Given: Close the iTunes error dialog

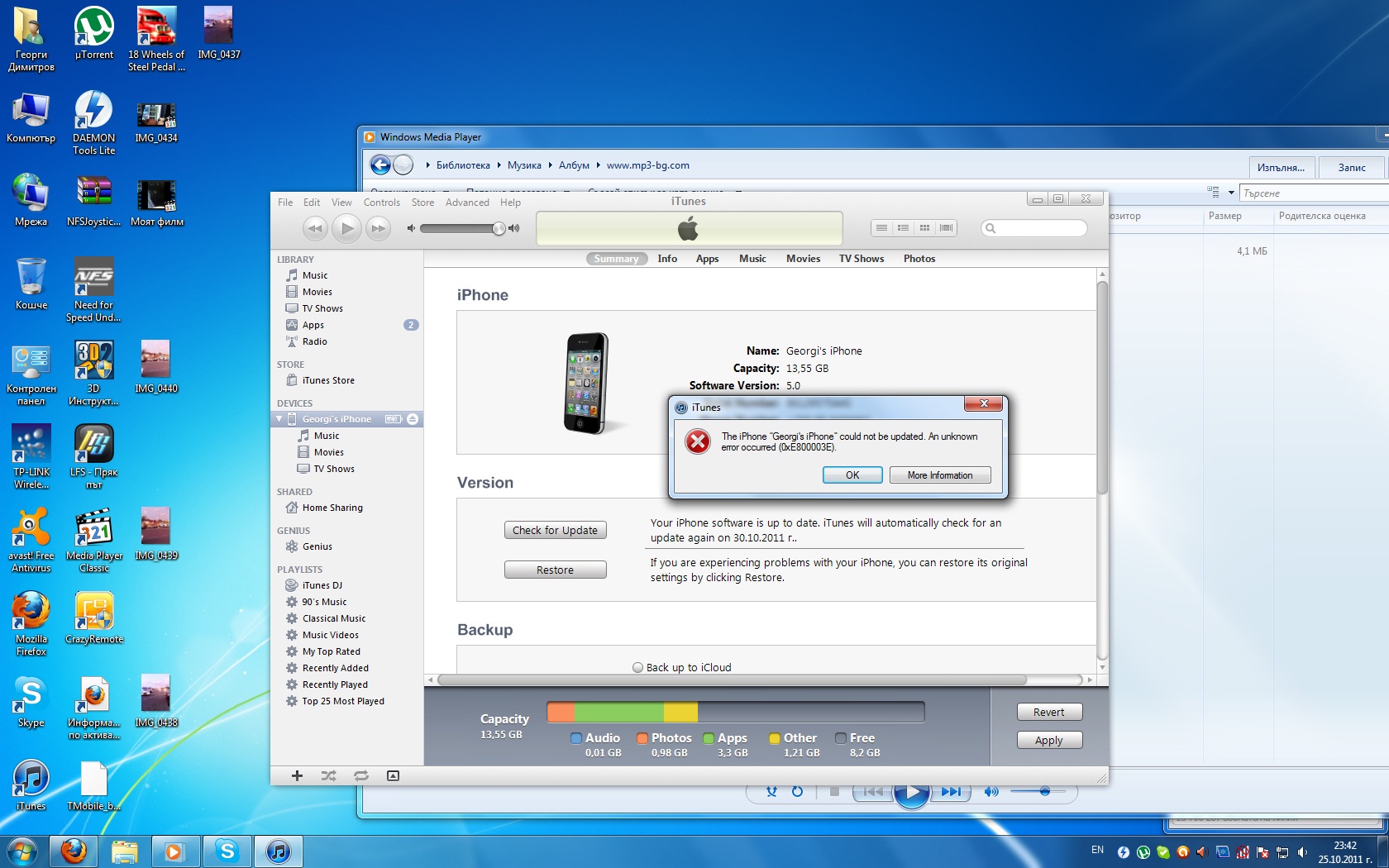Looking at the screenshot, I should pyautogui.click(x=984, y=403).
